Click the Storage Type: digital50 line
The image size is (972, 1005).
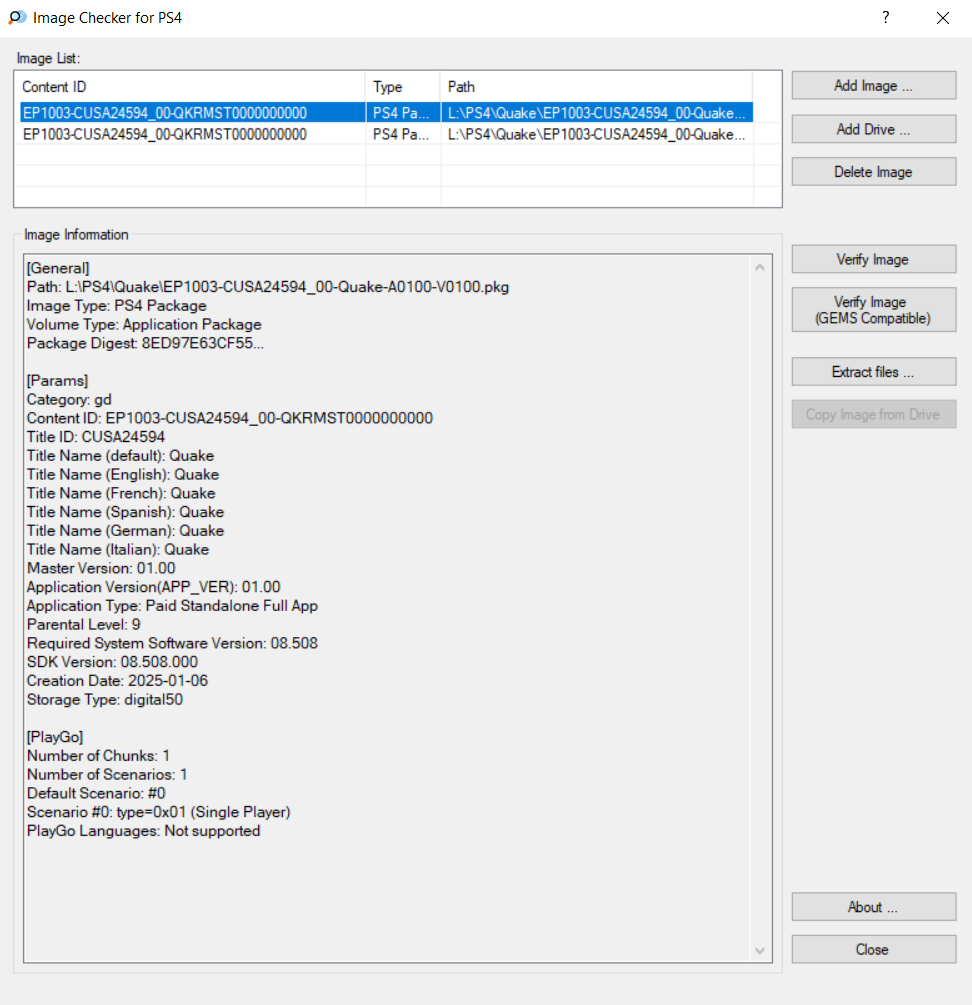coord(105,699)
